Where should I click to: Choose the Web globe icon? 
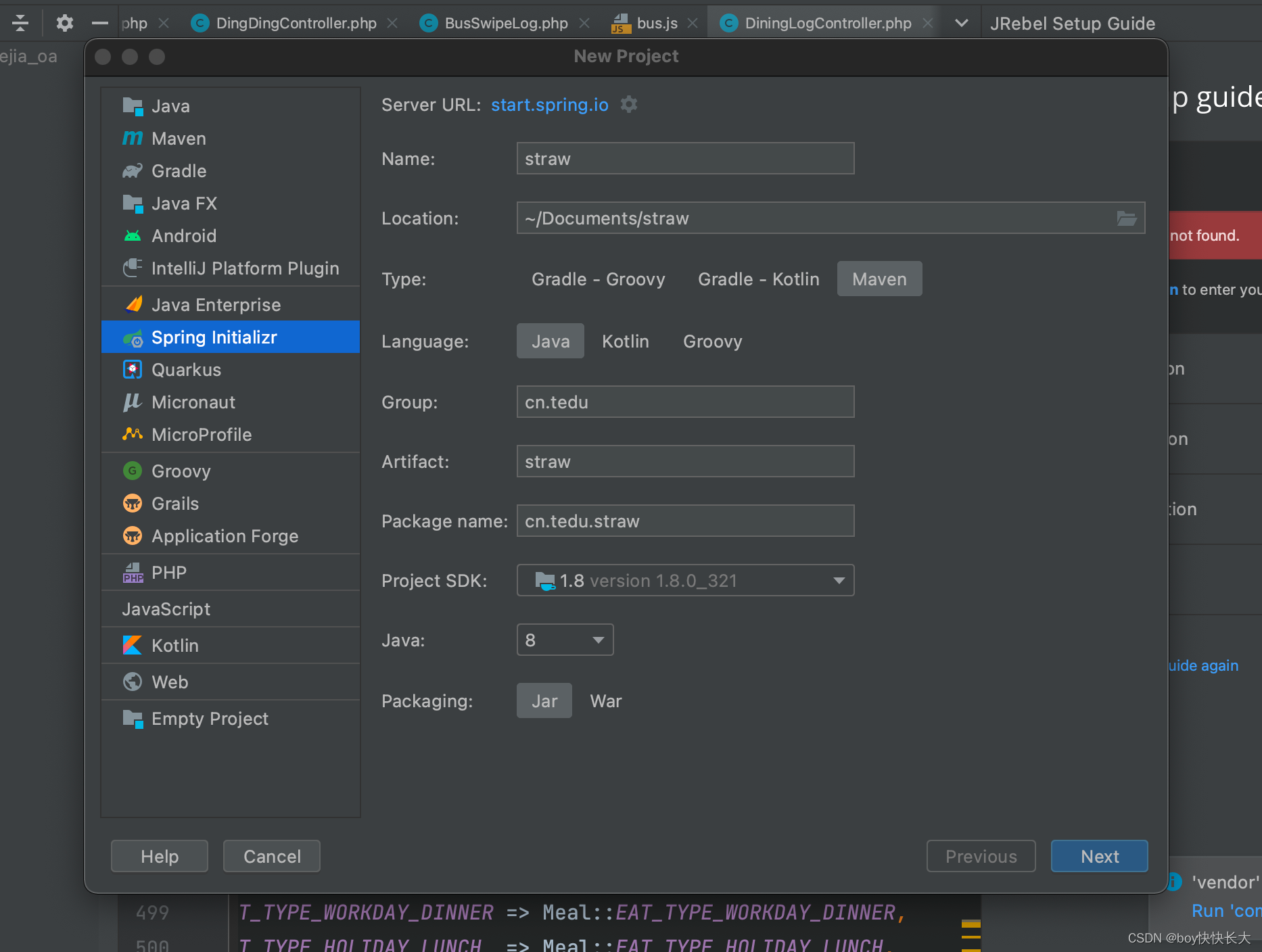[x=133, y=682]
